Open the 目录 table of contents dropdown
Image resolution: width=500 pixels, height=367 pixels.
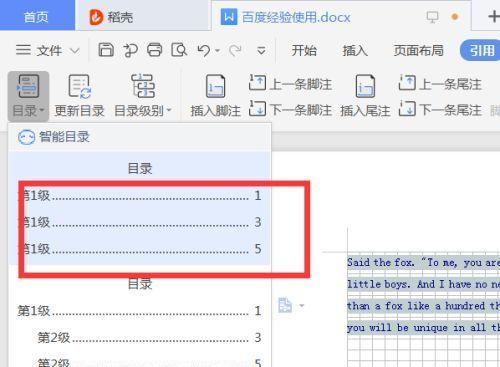pos(28,96)
